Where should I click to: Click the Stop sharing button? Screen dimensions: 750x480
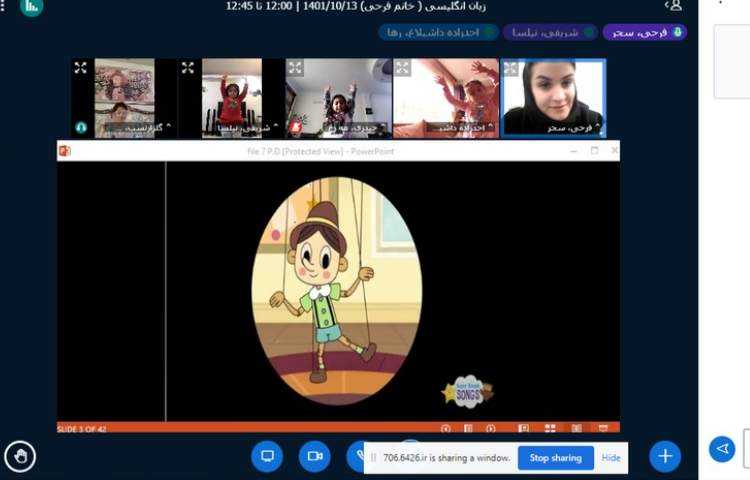[x=555, y=458]
